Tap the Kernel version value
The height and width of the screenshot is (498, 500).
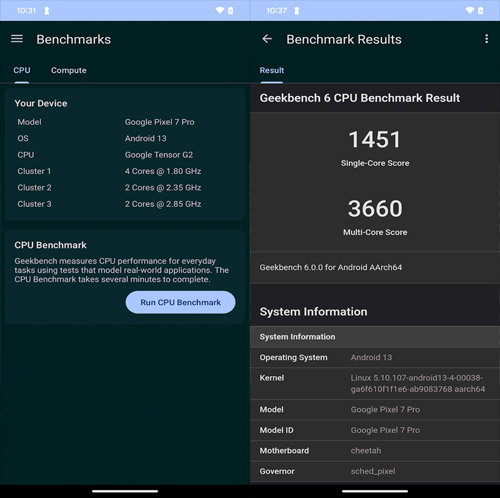coord(417,383)
